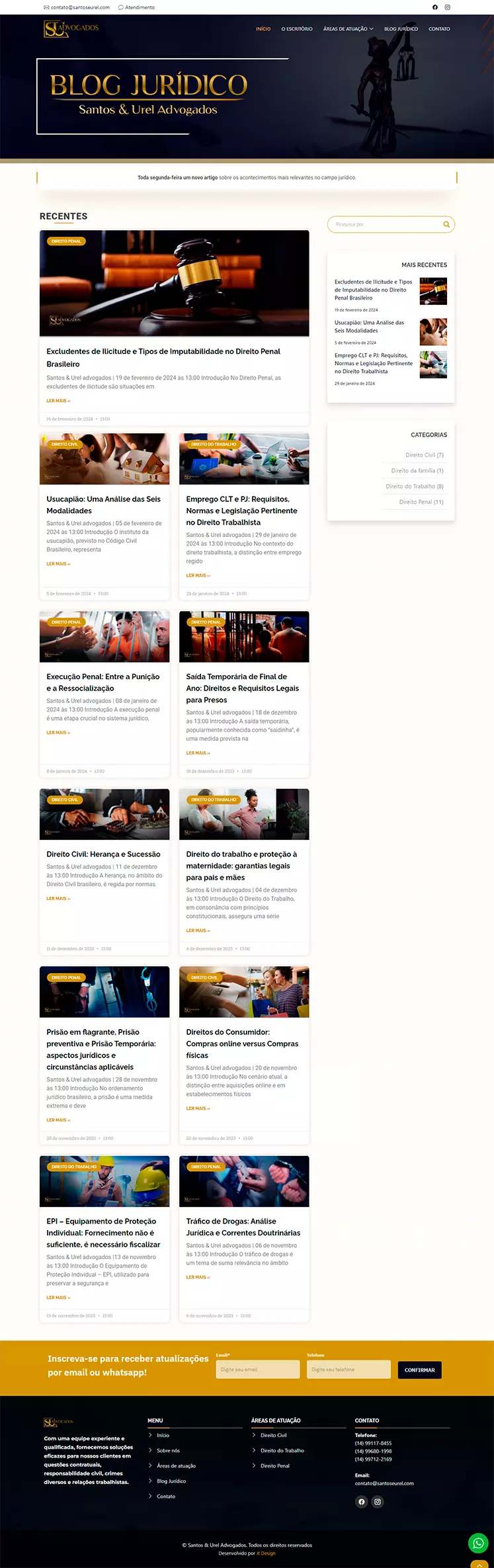Image resolution: width=494 pixels, height=1568 pixels.
Task: Click the Jt Design developer link
Action: (x=266, y=1553)
